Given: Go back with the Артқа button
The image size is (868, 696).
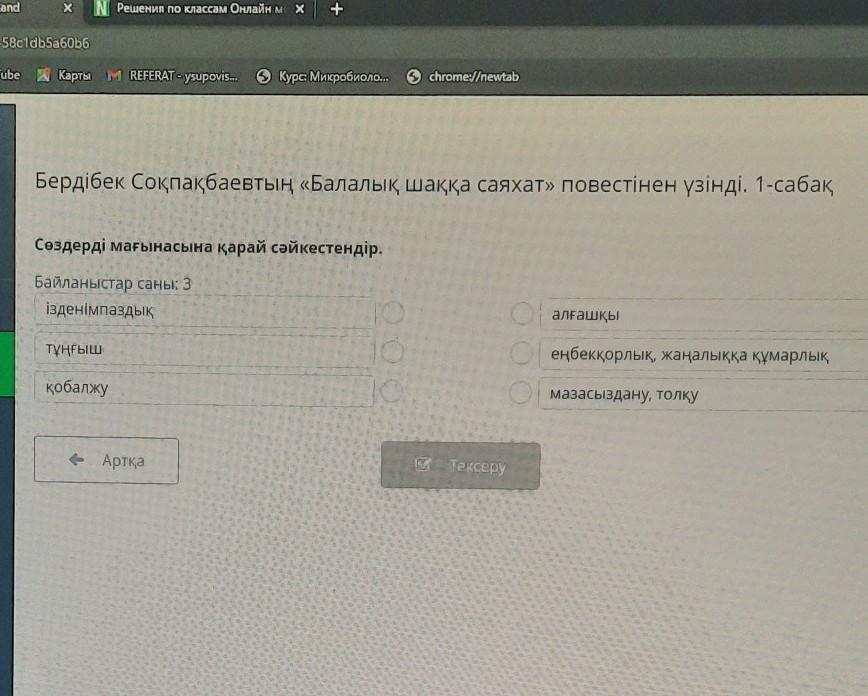Looking at the screenshot, I should coord(106,460).
